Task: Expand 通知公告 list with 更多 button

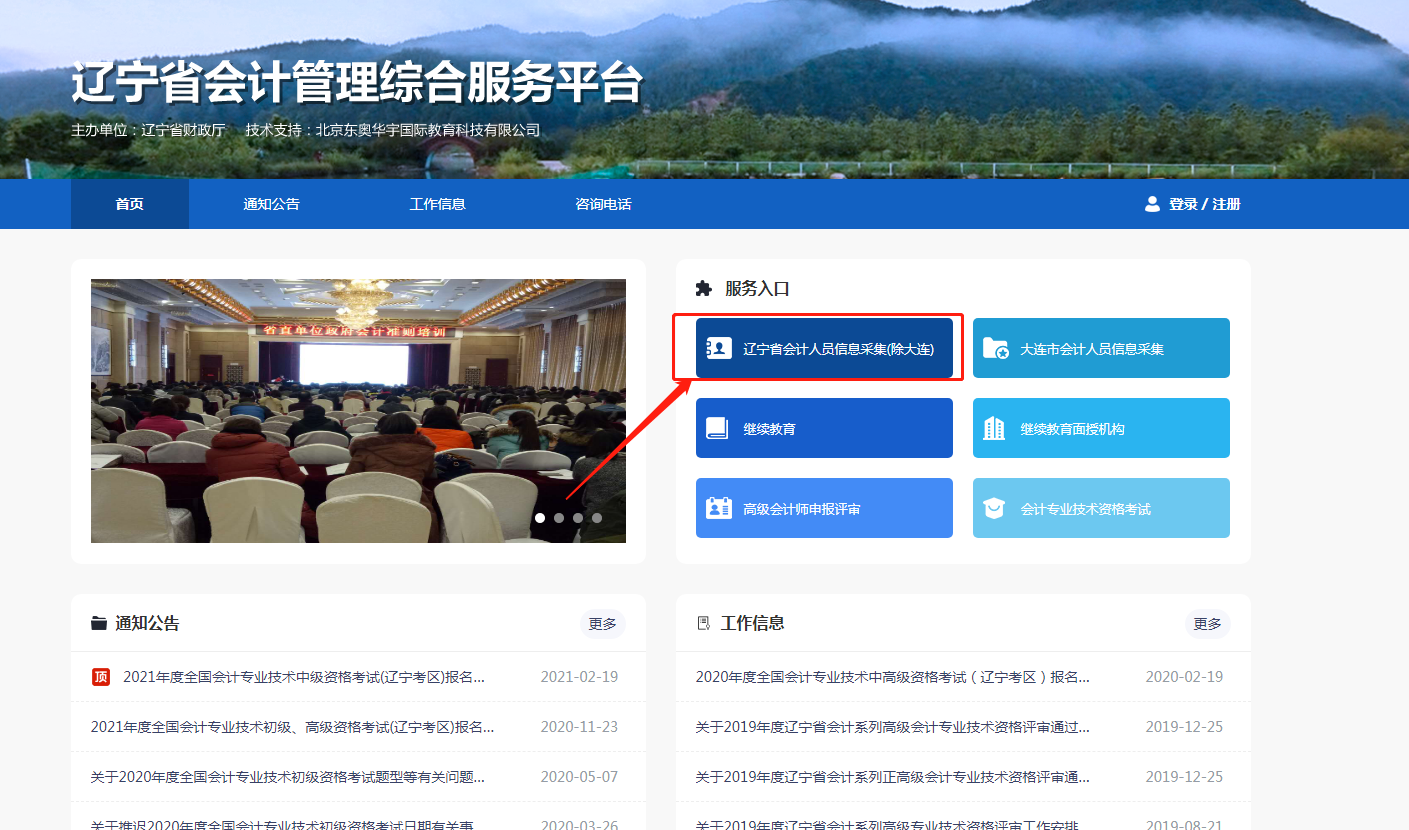Action: (x=602, y=624)
